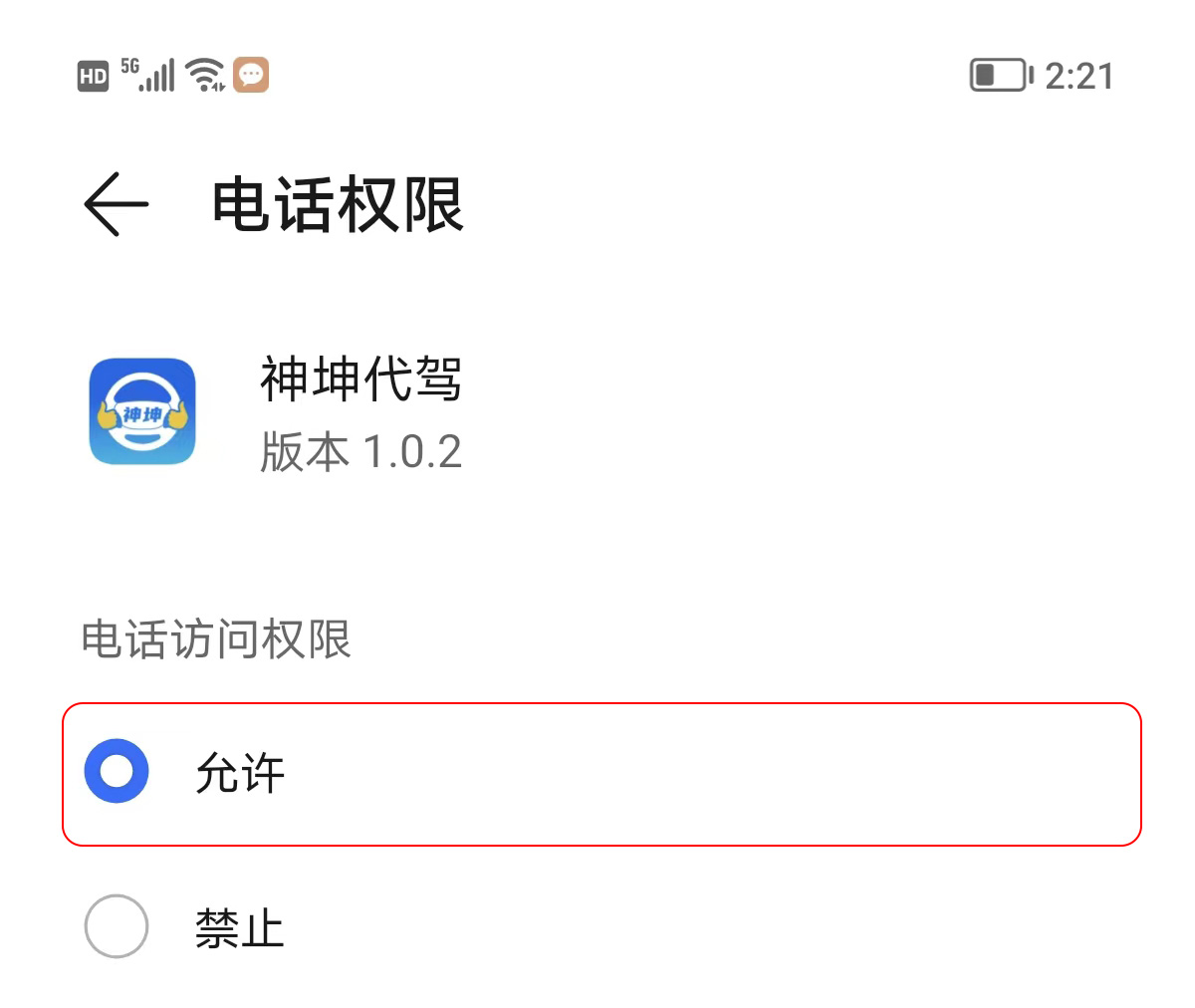This screenshot has height=1008, width=1195.
Task: Tap blank area right of 禁止 label
Action: pos(697,928)
